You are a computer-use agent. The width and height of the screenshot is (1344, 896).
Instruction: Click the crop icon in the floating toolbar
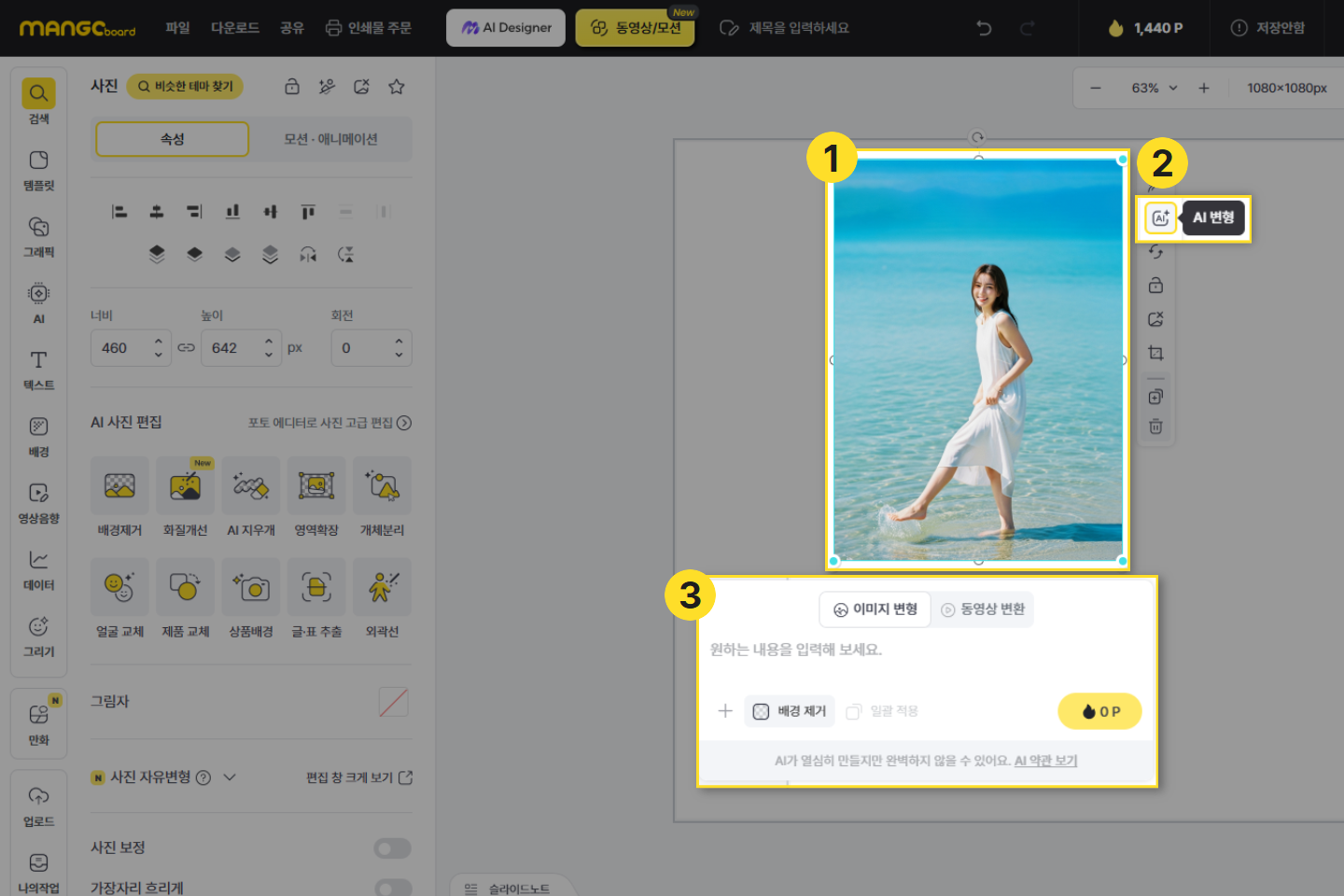(x=1155, y=353)
